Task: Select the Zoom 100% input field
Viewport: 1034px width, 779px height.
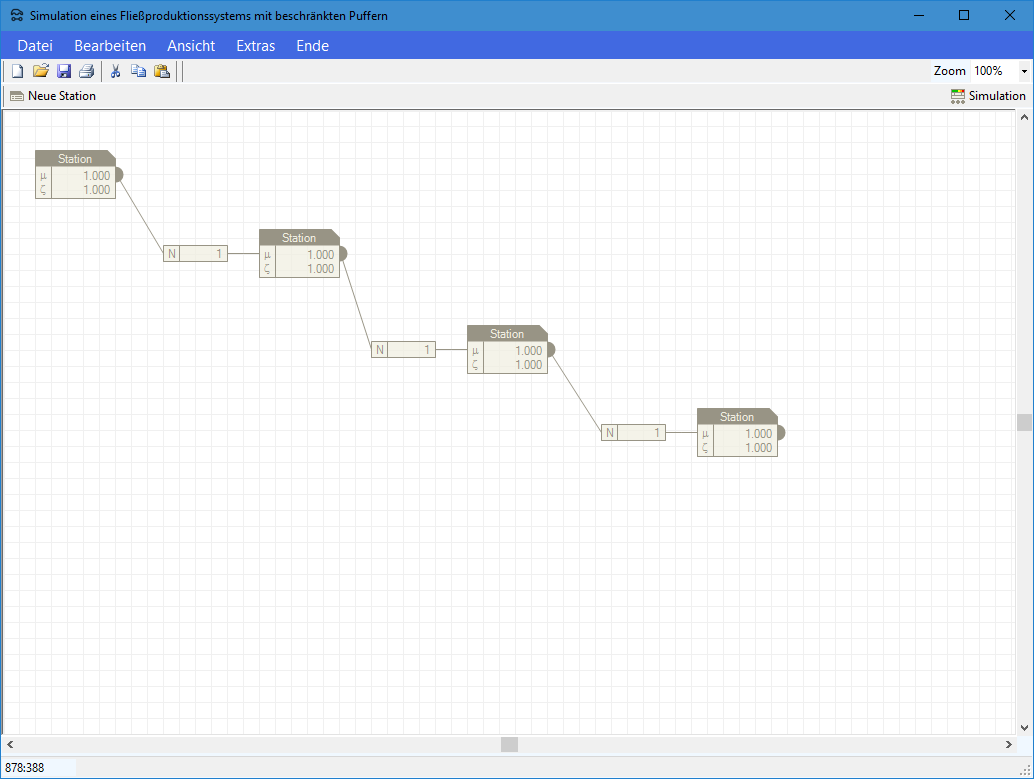Action: pos(993,71)
